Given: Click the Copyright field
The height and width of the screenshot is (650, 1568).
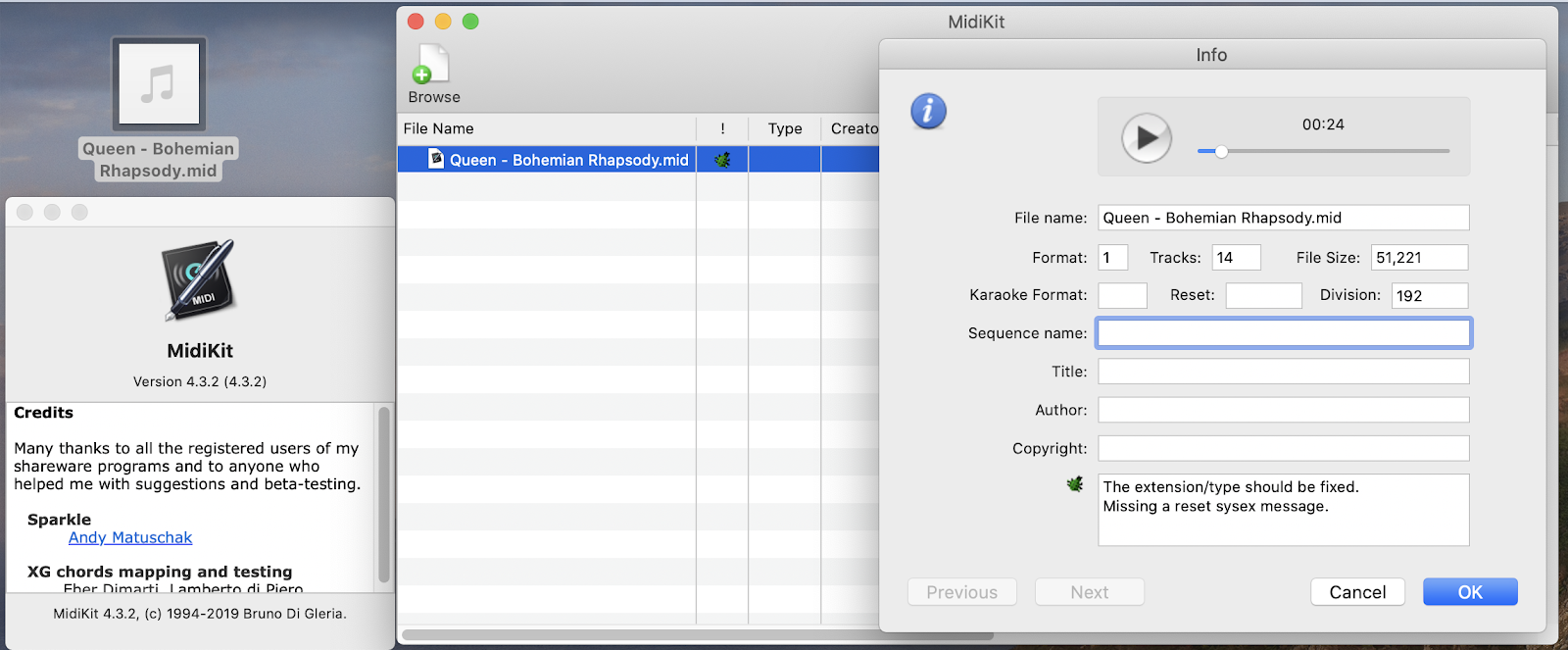Looking at the screenshot, I should (1284, 448).
